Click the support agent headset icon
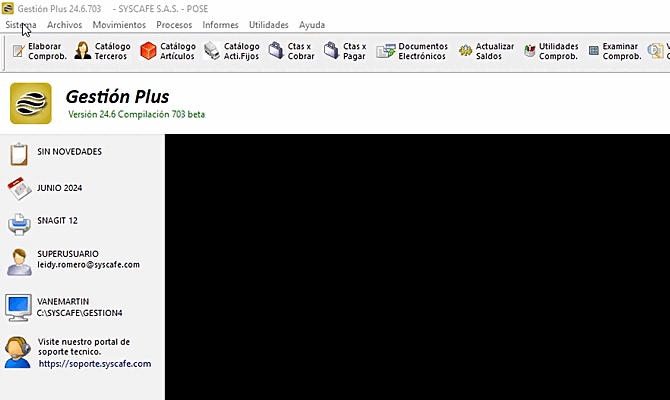Viewport: 670px width, 400px height. (x=18, y=352)
